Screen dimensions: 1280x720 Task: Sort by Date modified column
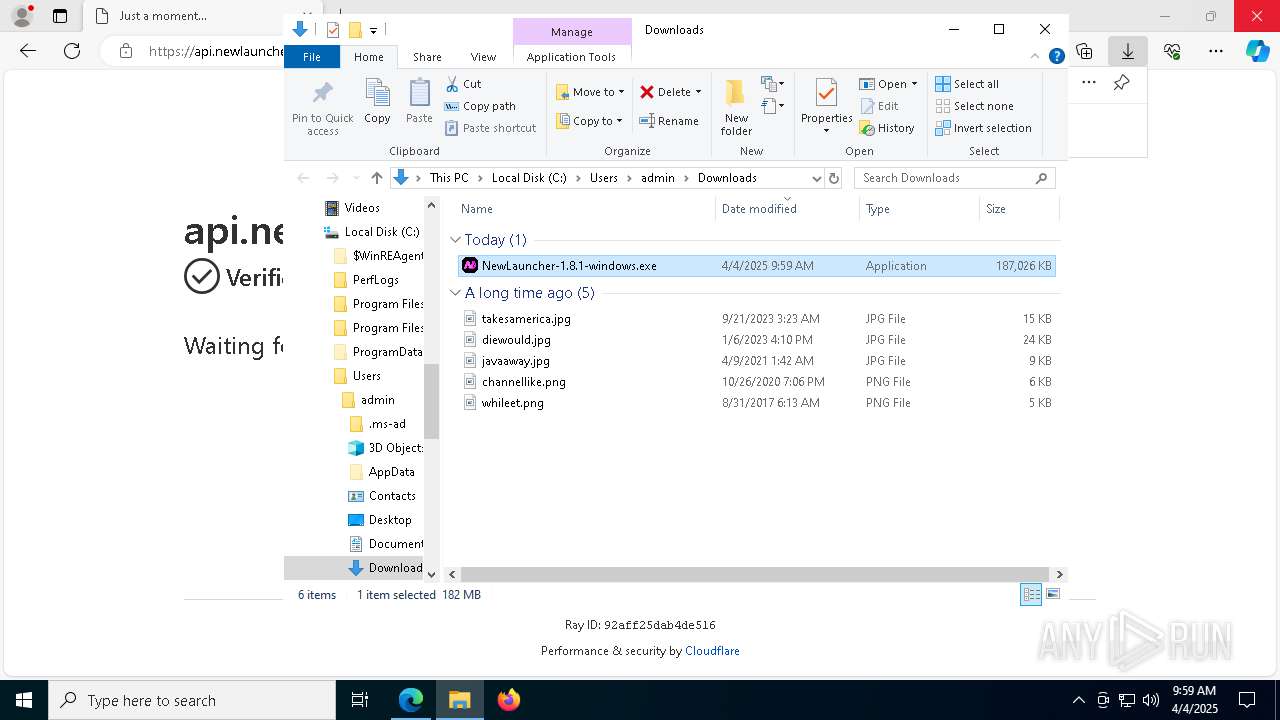[787, 209]
